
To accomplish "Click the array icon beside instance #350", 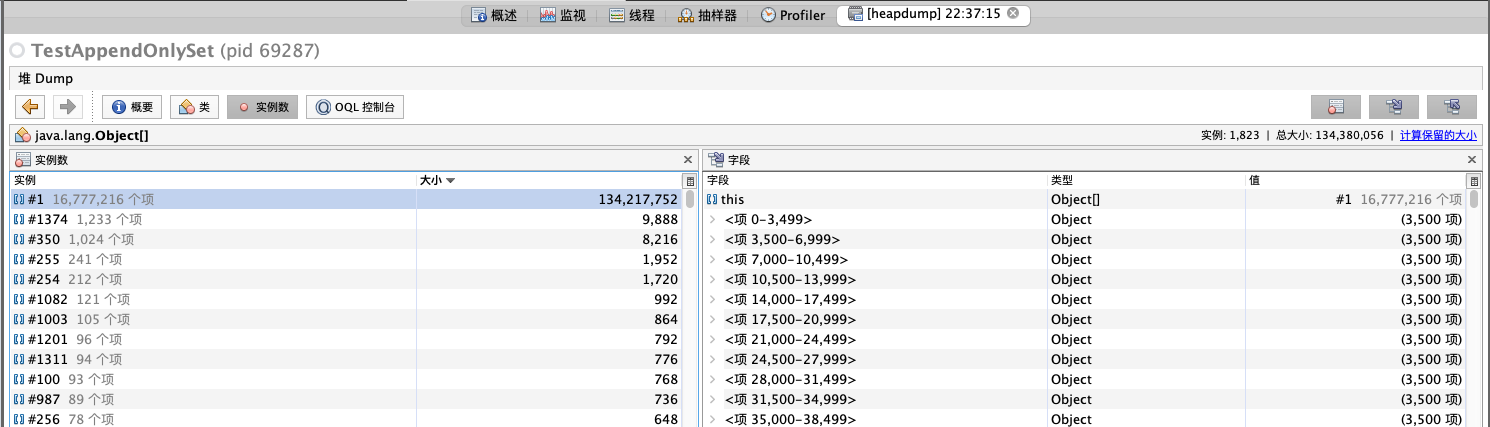I will point(19,239).
